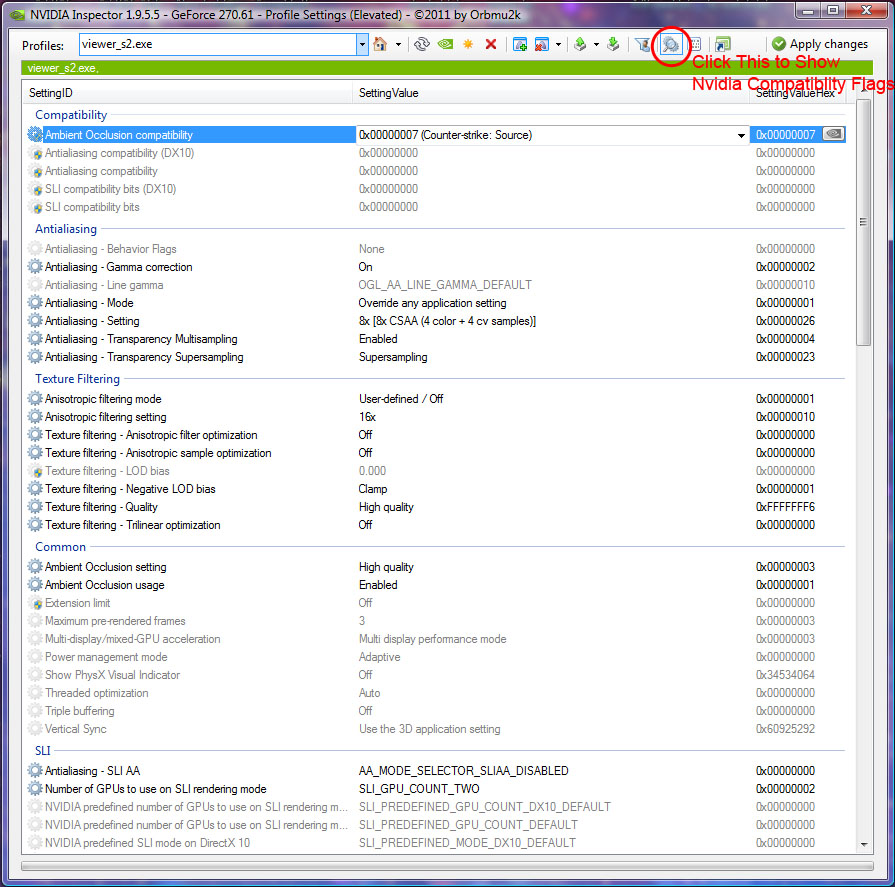This screenshot has width=895, height=887.
Task: Open the bit value editor grid icon
Action: (695, 44)
